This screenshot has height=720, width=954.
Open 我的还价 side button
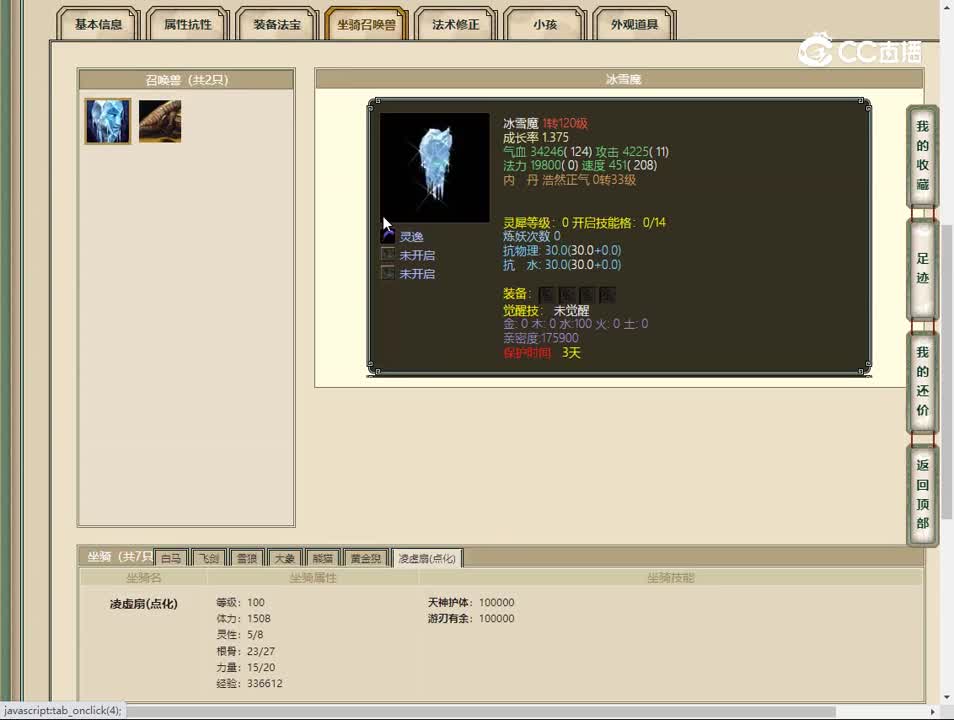tap(922, 381)
